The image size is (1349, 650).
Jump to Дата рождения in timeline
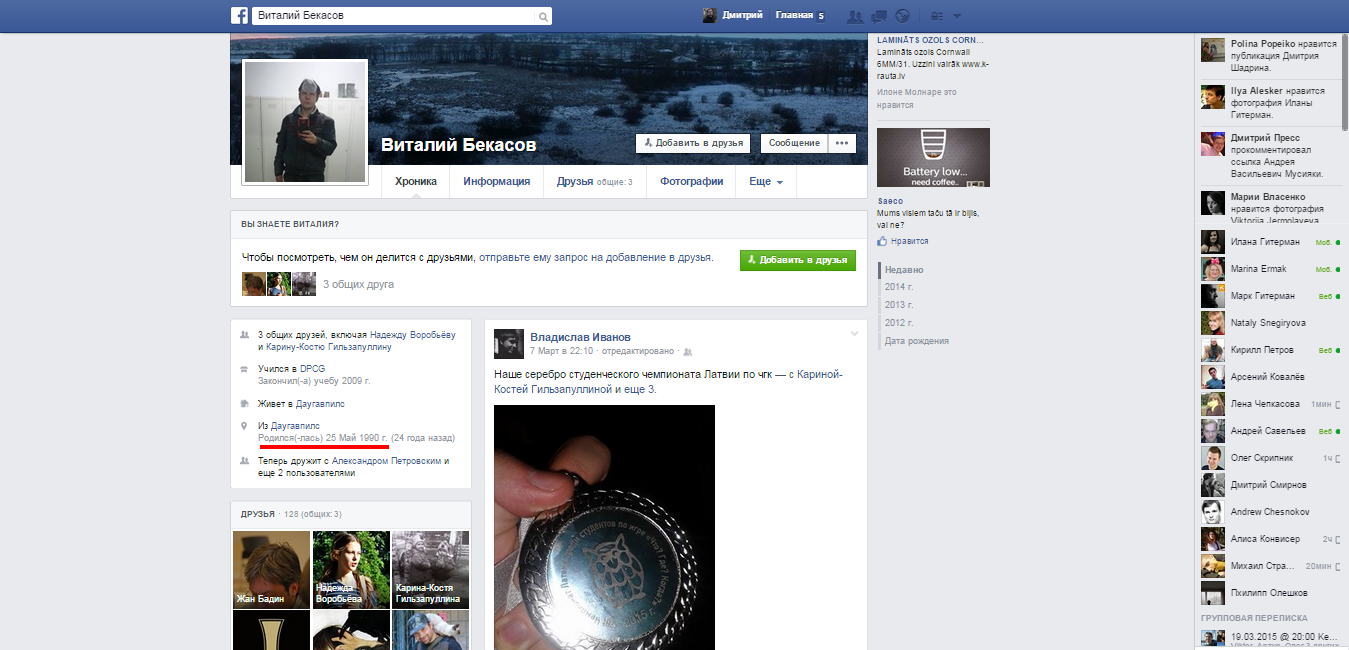pos(917,341)
